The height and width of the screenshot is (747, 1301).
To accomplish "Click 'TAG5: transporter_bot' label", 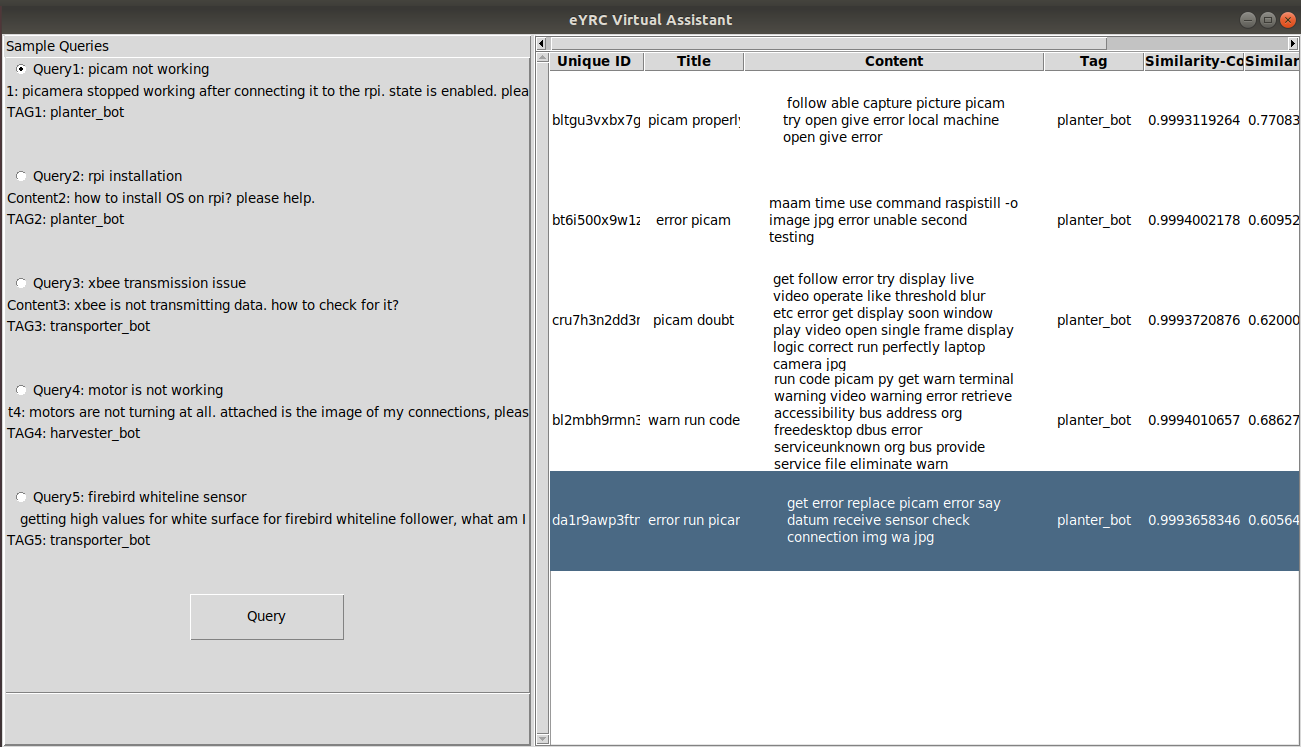I will 79,540.
